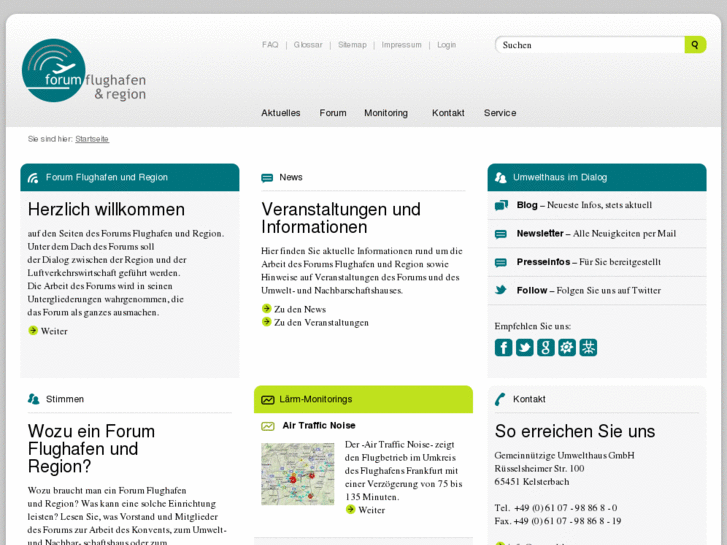Screen dimensions: 727x545
Task: Click the green search magnifier button
Action: [x=695, y=45]
